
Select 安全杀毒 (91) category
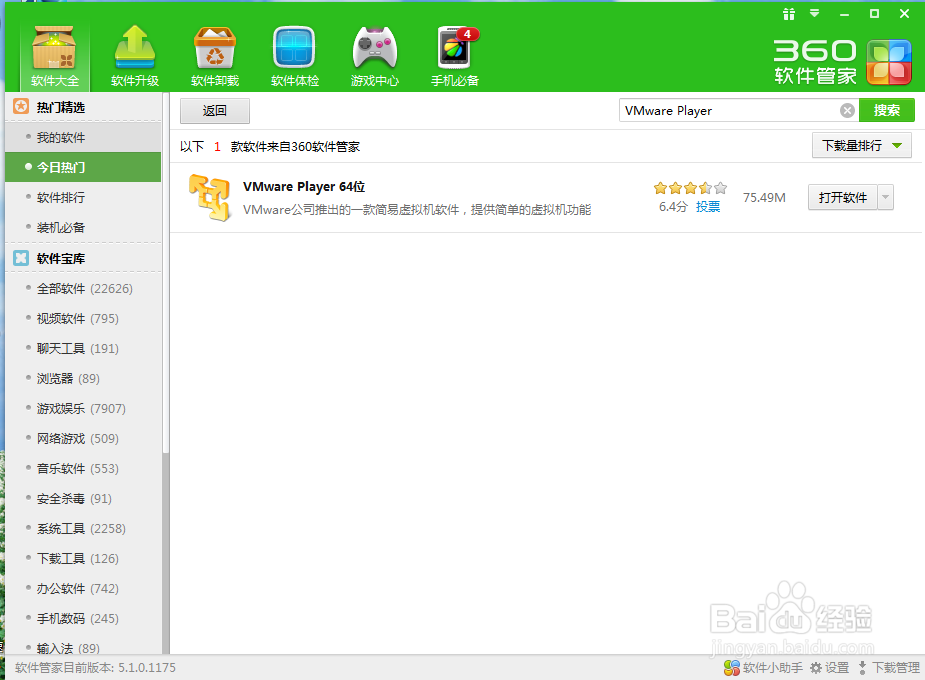83,499
